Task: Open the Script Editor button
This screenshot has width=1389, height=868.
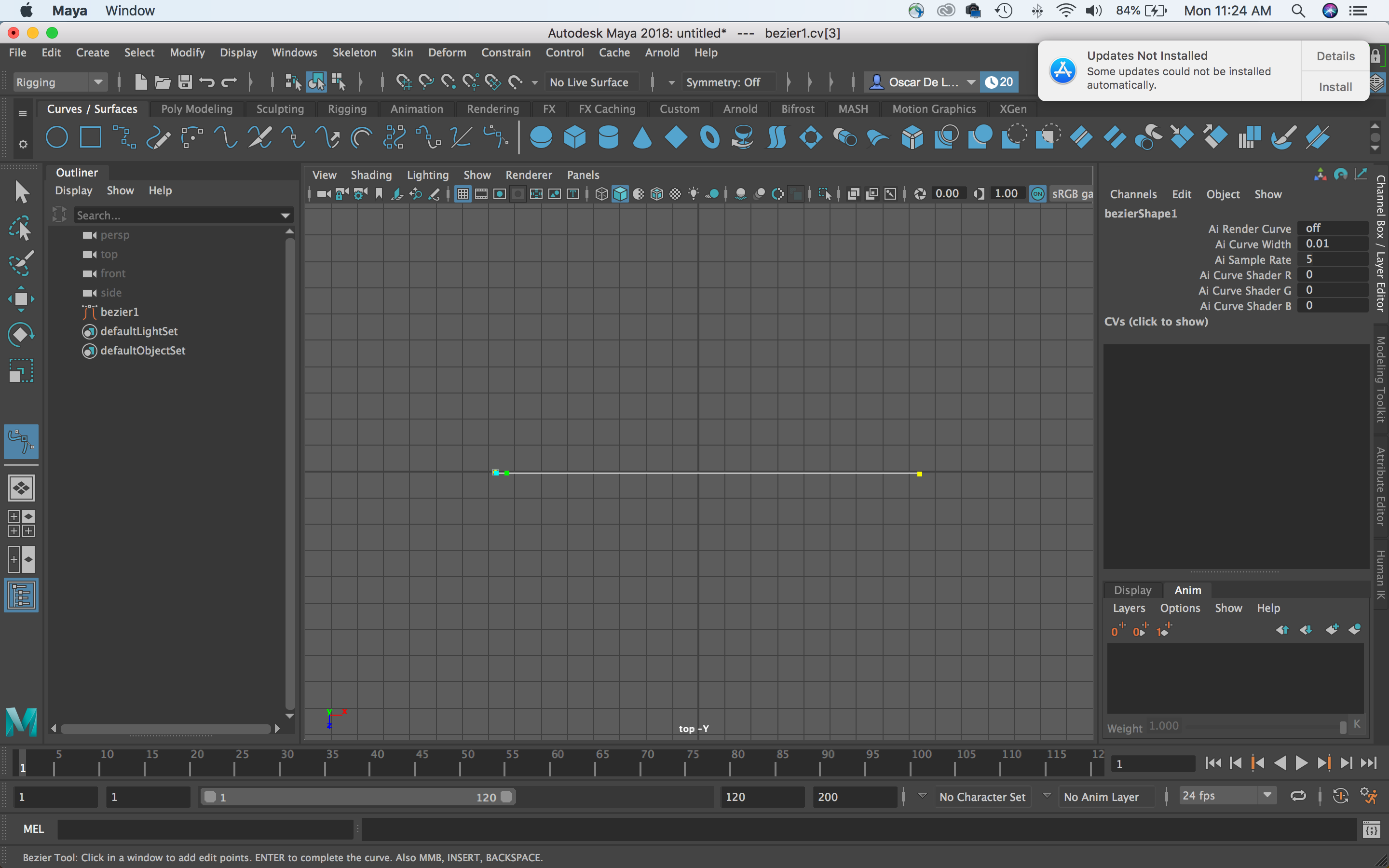Action: [1371, 829]
